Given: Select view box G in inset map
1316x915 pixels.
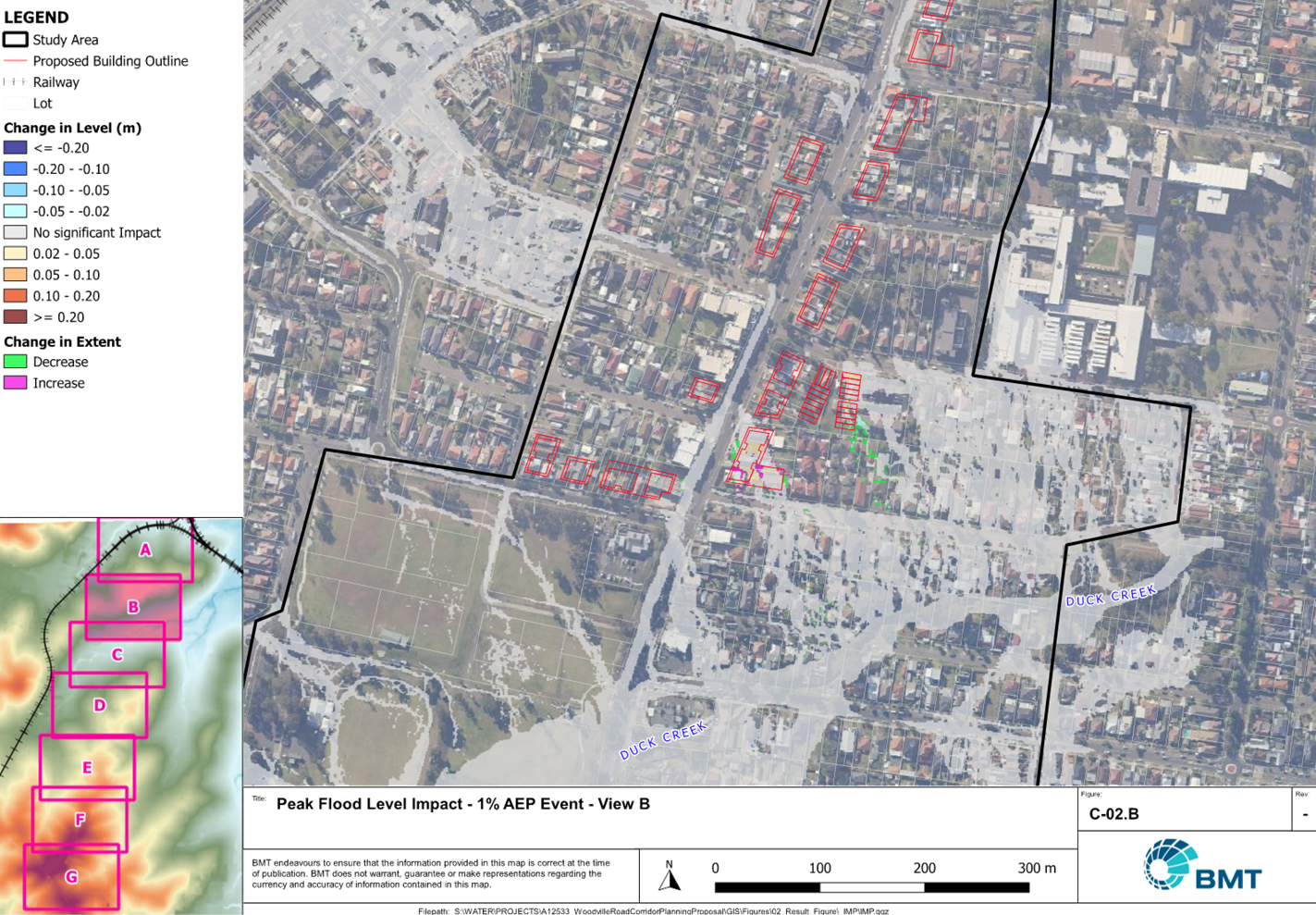Looking at the screenshot, I should [x=71, y=876].
